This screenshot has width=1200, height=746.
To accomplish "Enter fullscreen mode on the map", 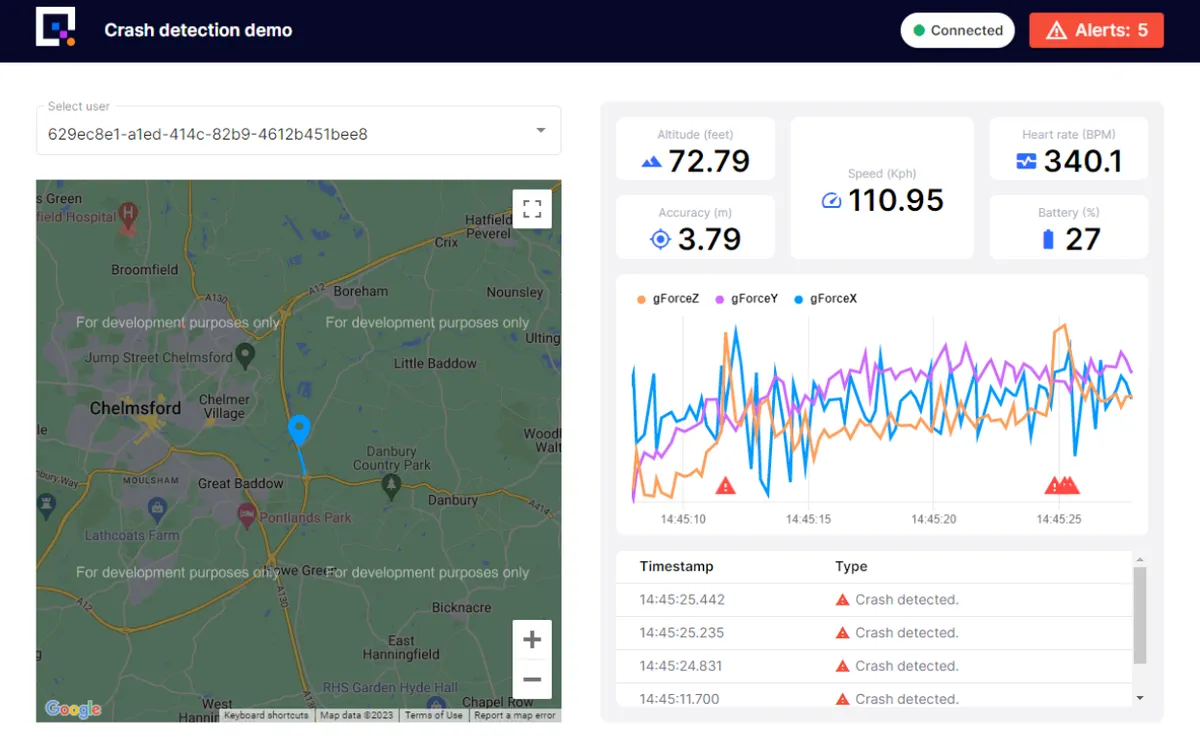I will (x=532, y=209).
